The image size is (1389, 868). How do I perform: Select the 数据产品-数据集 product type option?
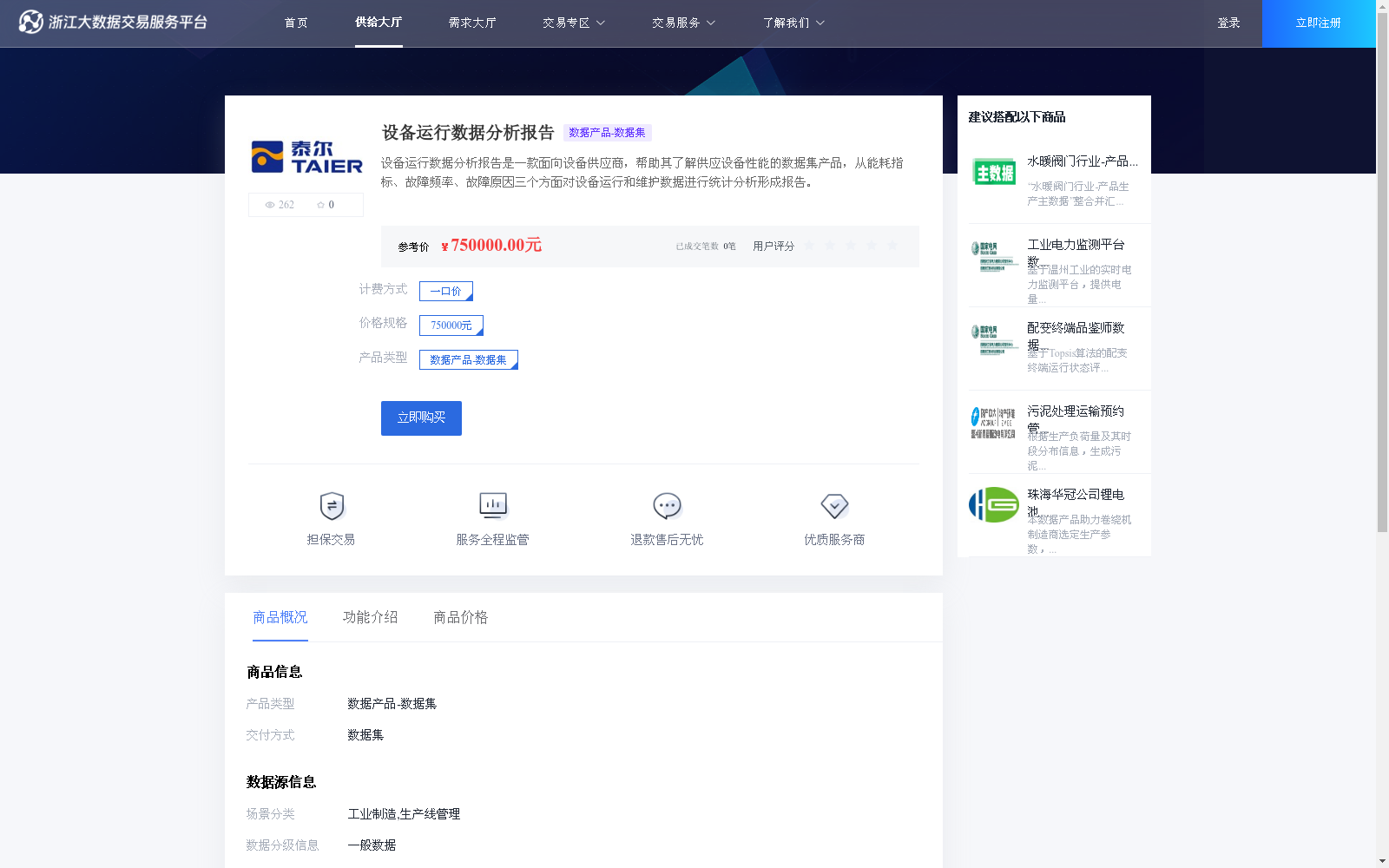[x=469, y=359]
